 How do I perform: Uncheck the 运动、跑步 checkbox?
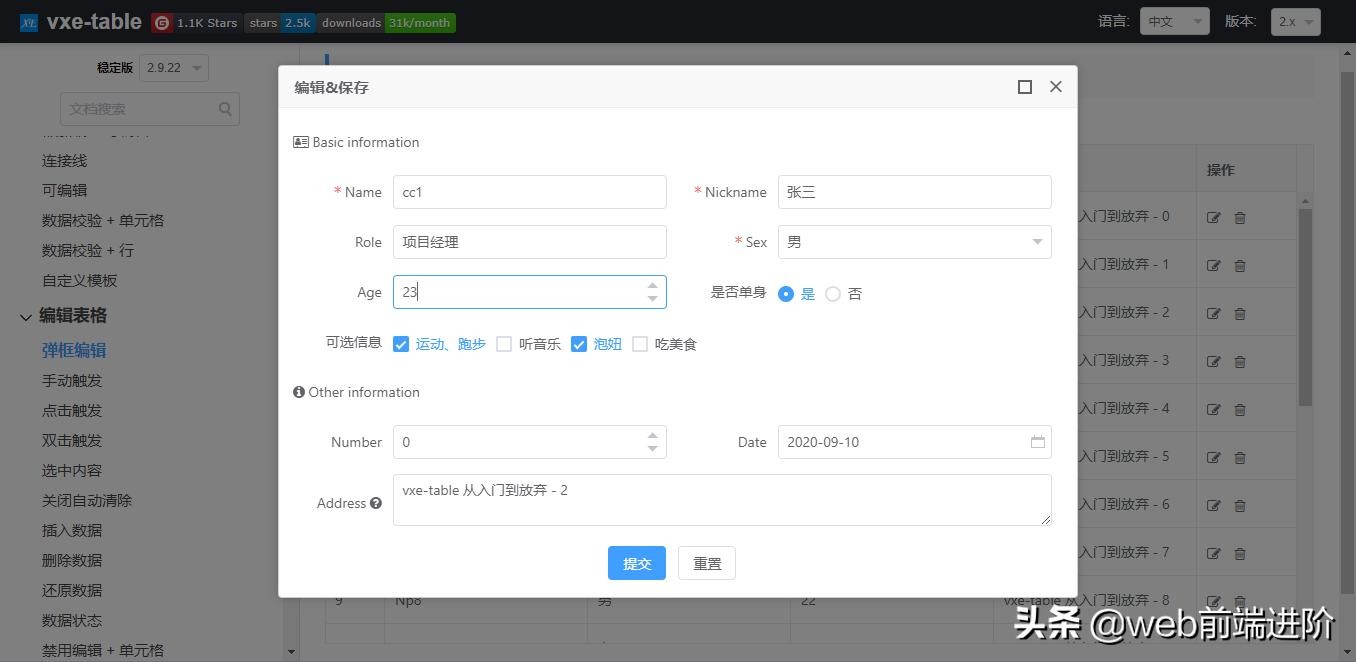(x=401, y=344)
